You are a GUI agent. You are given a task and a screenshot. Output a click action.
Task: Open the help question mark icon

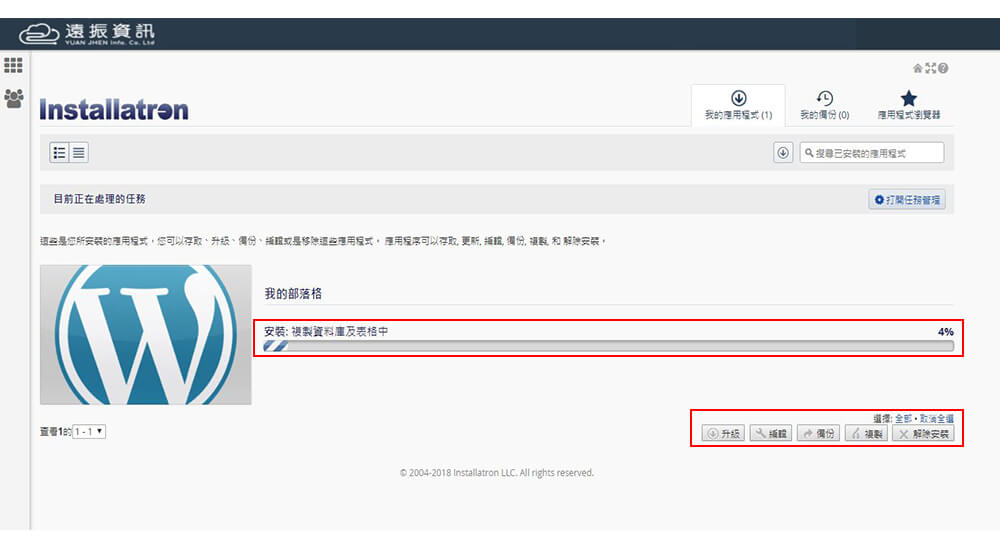(x=943, y=68)
